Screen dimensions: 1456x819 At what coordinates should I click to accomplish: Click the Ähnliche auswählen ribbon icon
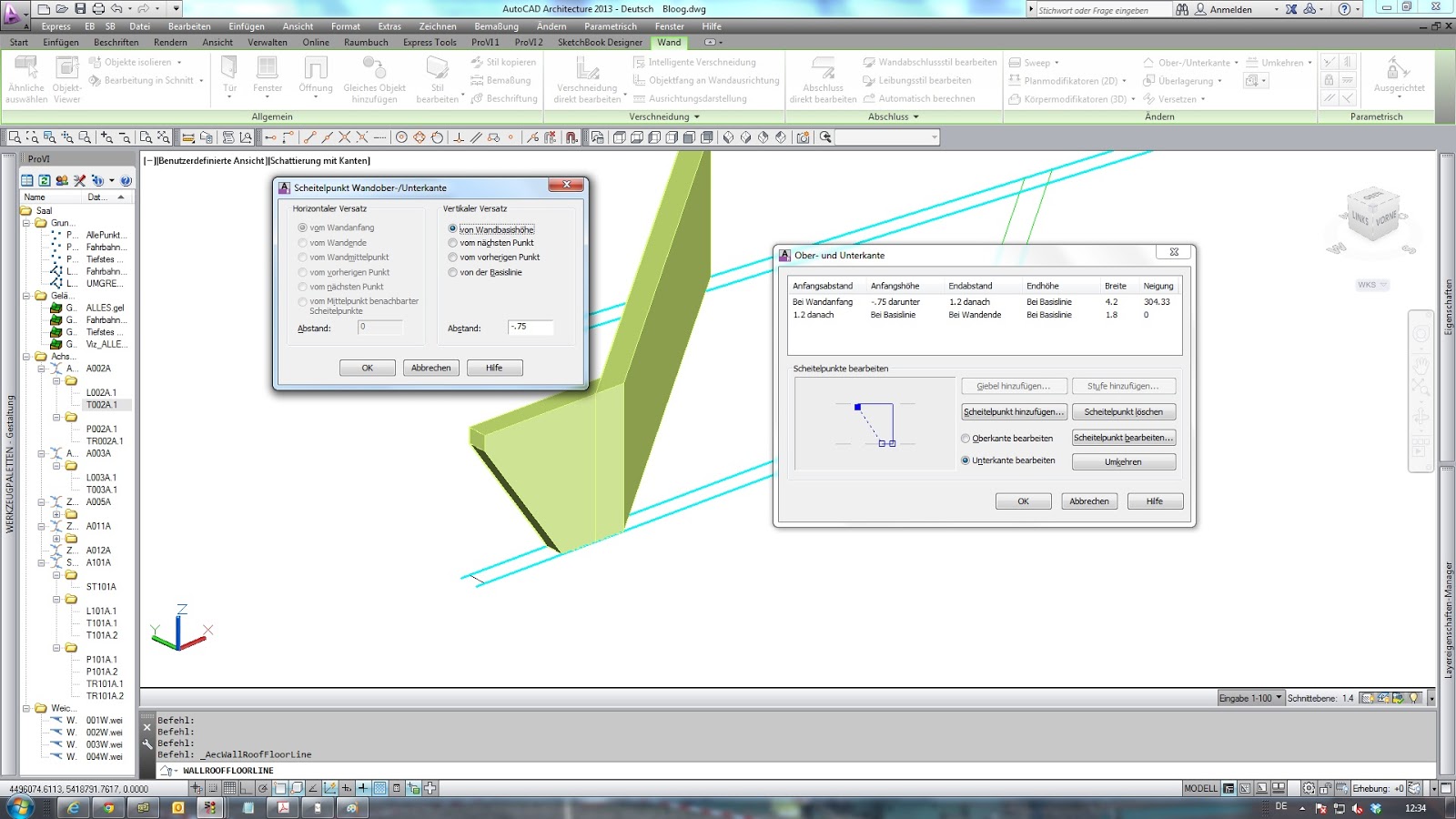pyautogui.click(x=26, y=79)
